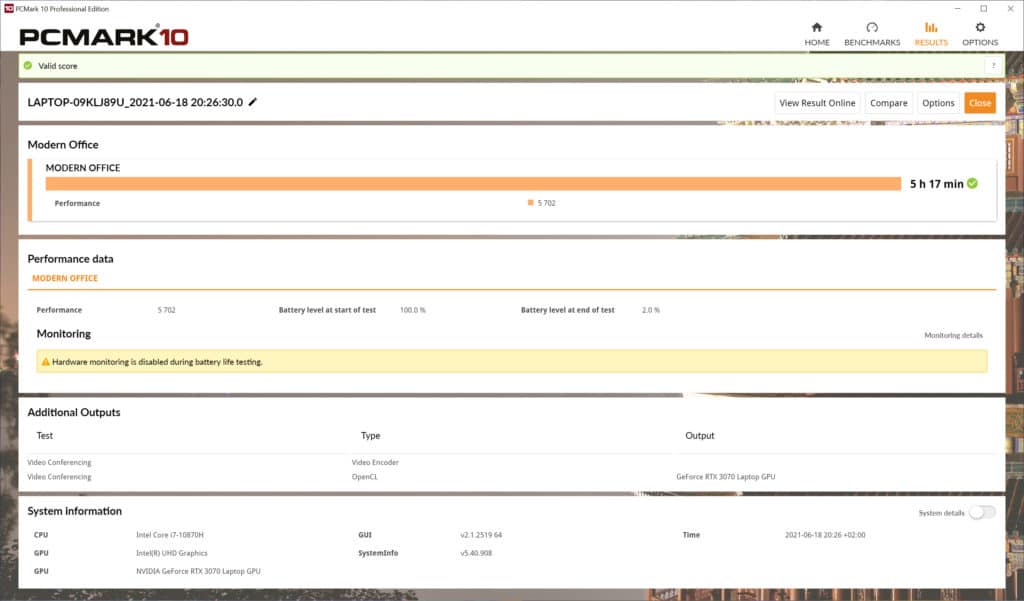Click the SystemInfo version 'v5.40.908'

tap(476, 553)
